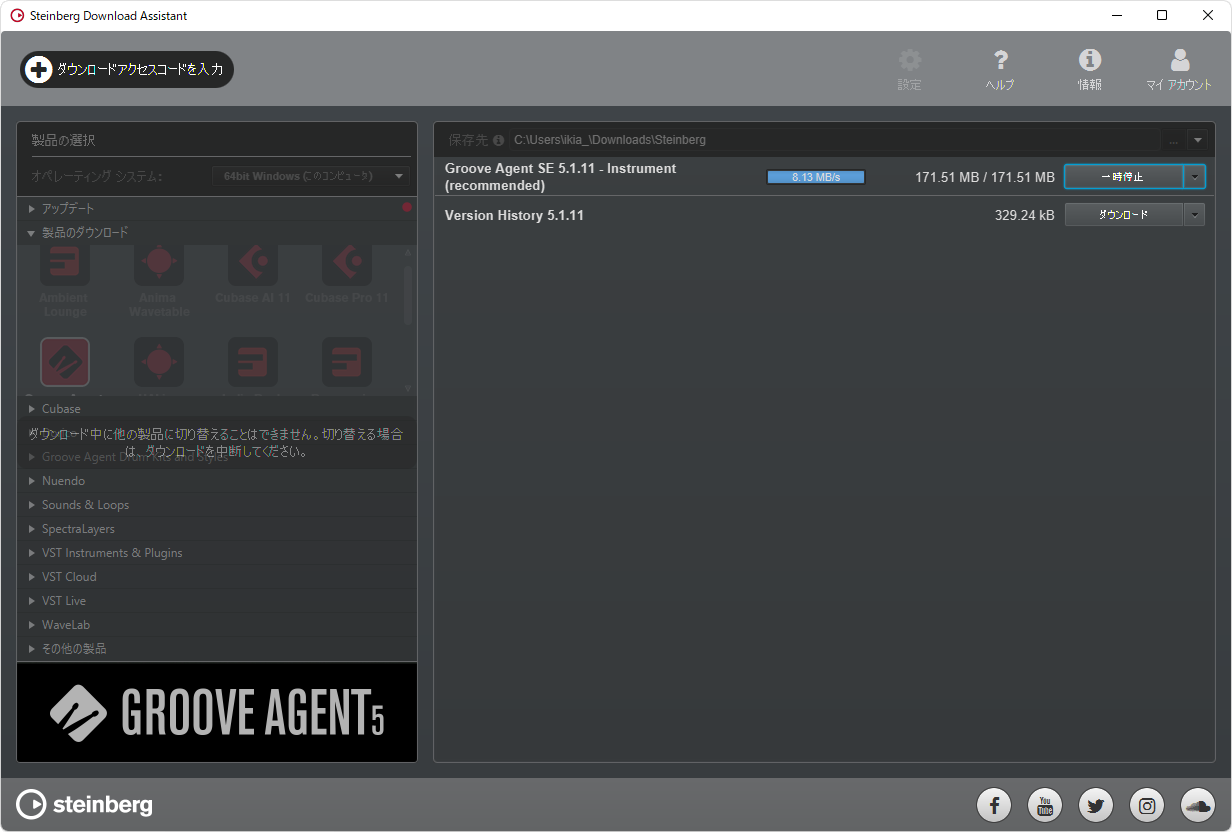The image size is (1232, 832).
Task: Open Steinberg Instagram page icon
Action: pyautogui.click(x=1147, y=805)
